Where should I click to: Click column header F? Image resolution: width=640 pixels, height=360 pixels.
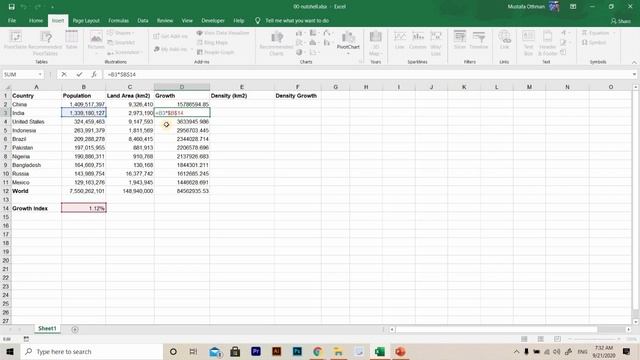(x=297, y=87)
